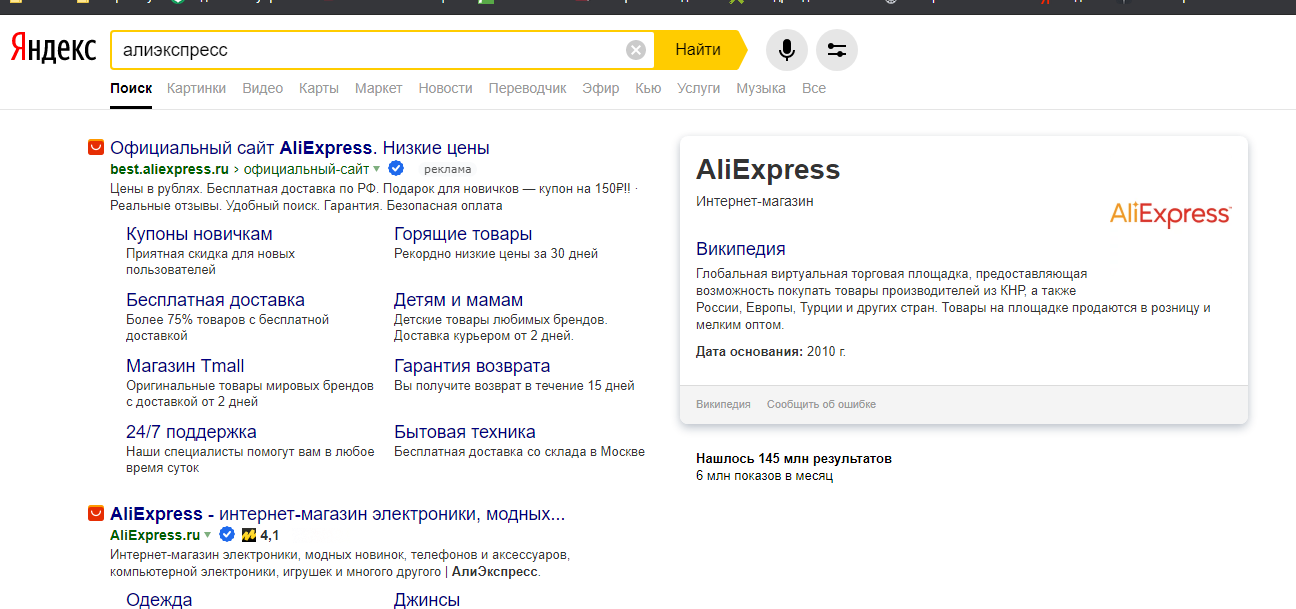Viewport: 1296px width, 609px height.
Task: Click favicon of 'AliExpress - интернет-магазин электроники' result
Action: pyautogui.click(x=96, y=514)
